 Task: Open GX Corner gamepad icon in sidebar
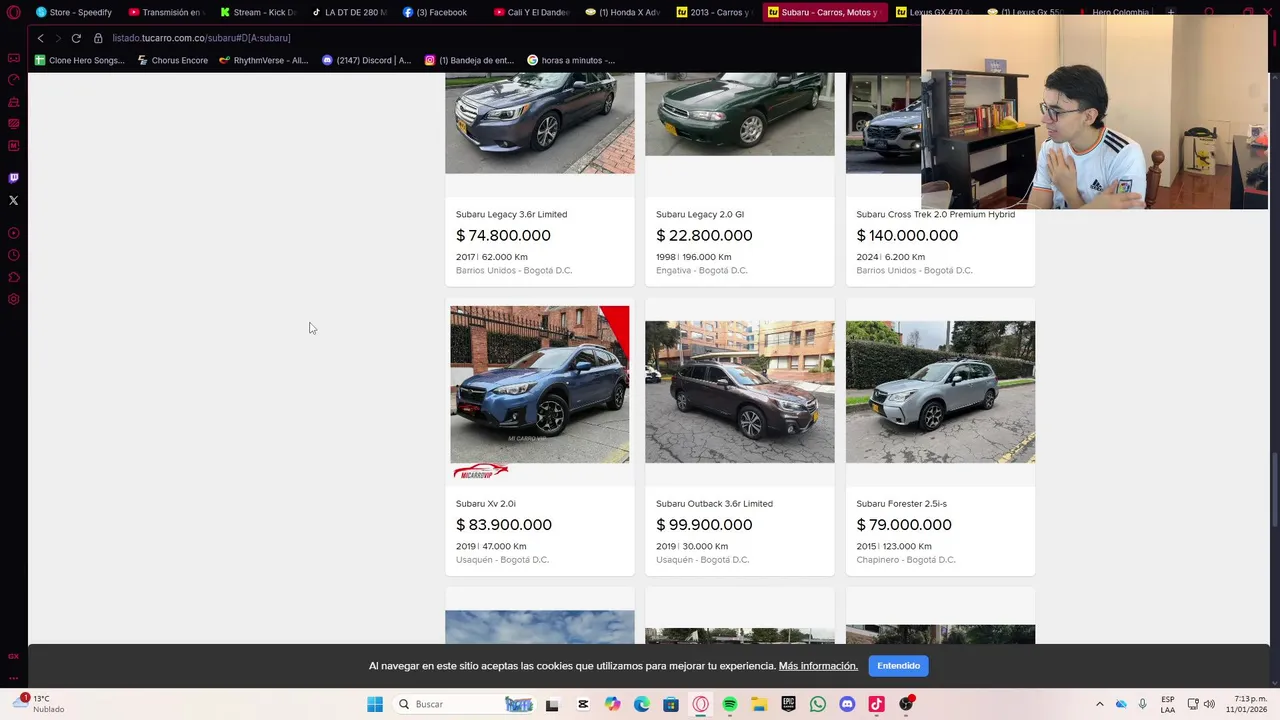click(x=13, y=58)
